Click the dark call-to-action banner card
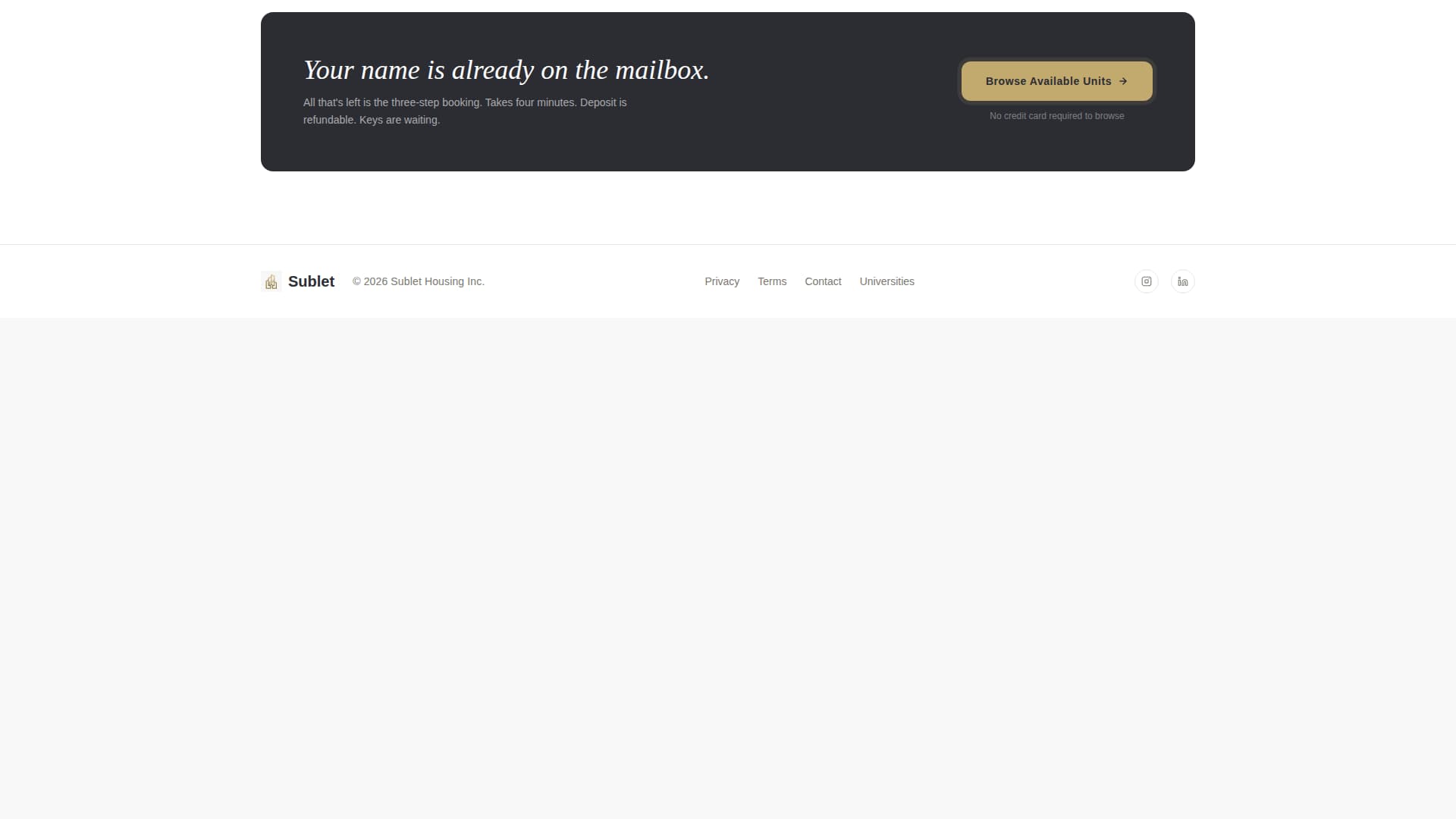The width and height of the screenshot is (1456, 819). click(x=727, y=91)
